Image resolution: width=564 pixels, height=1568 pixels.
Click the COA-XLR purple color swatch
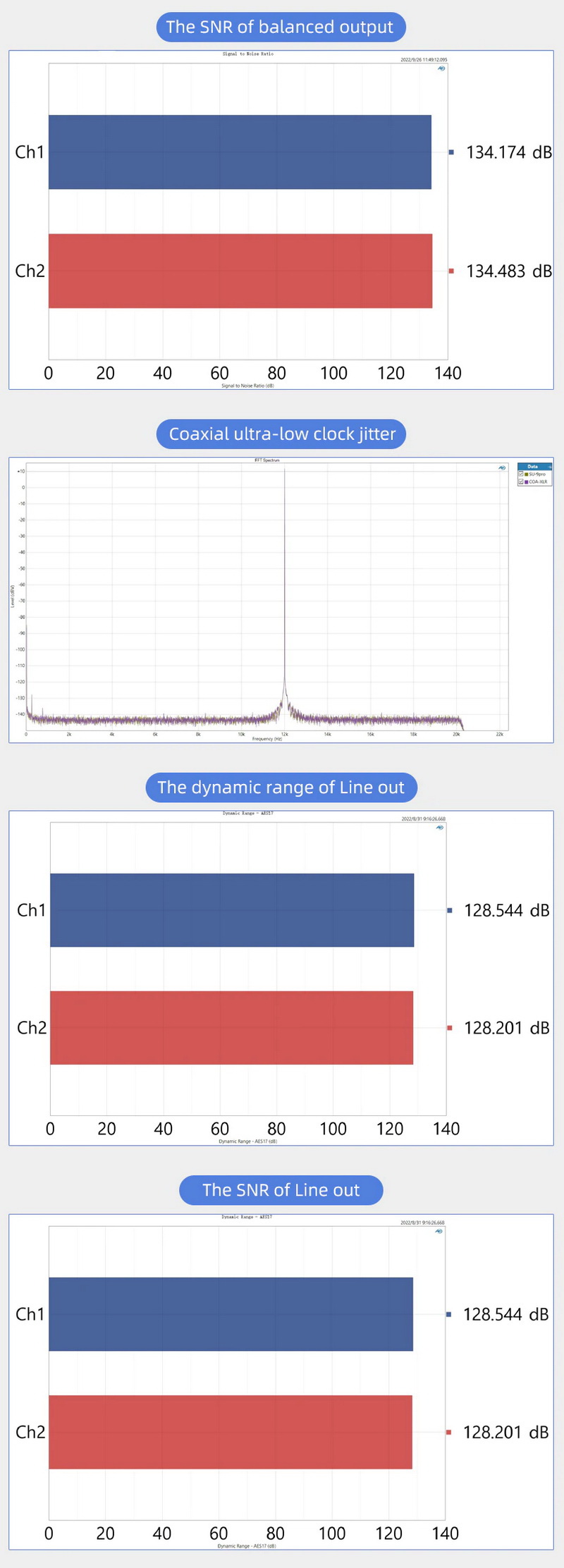[527, 482]
